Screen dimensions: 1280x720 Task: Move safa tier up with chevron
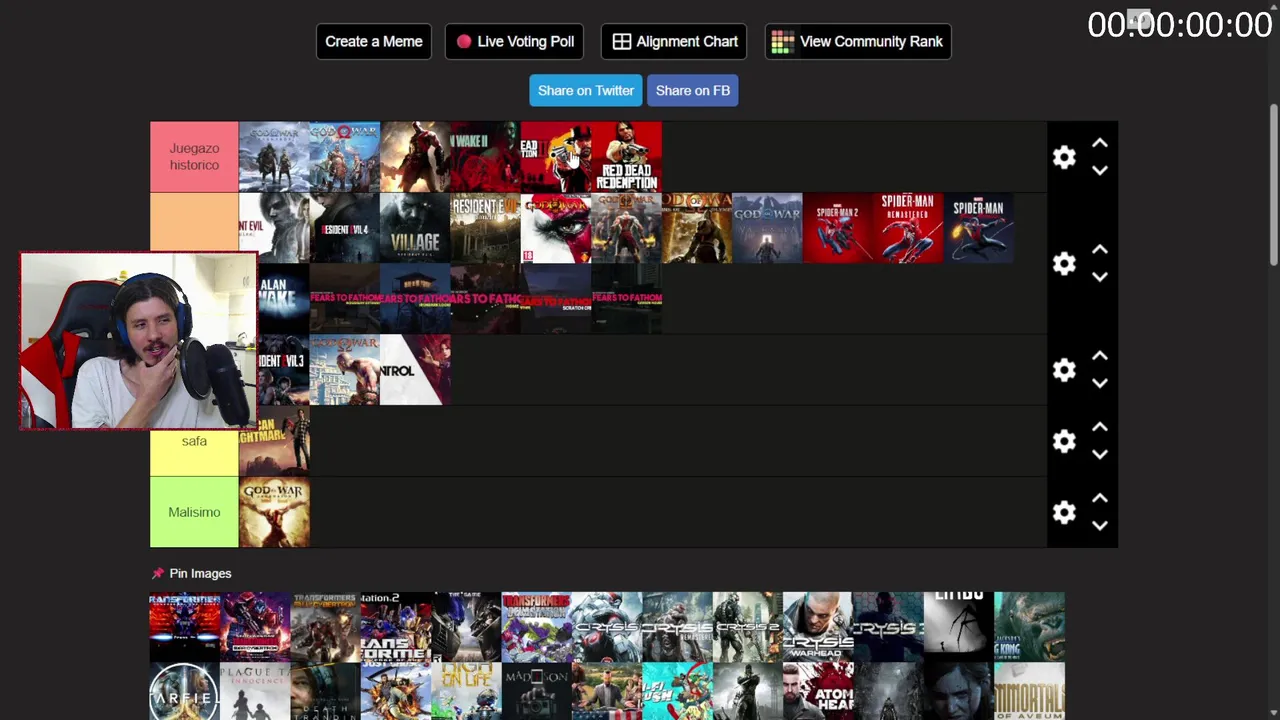click(1100, 427)
